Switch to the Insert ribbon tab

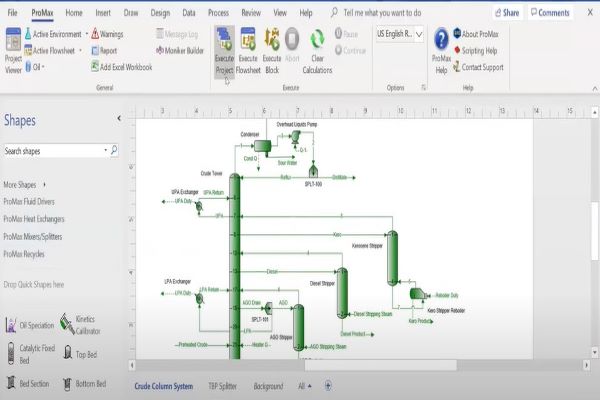click(x=103, y=13)
